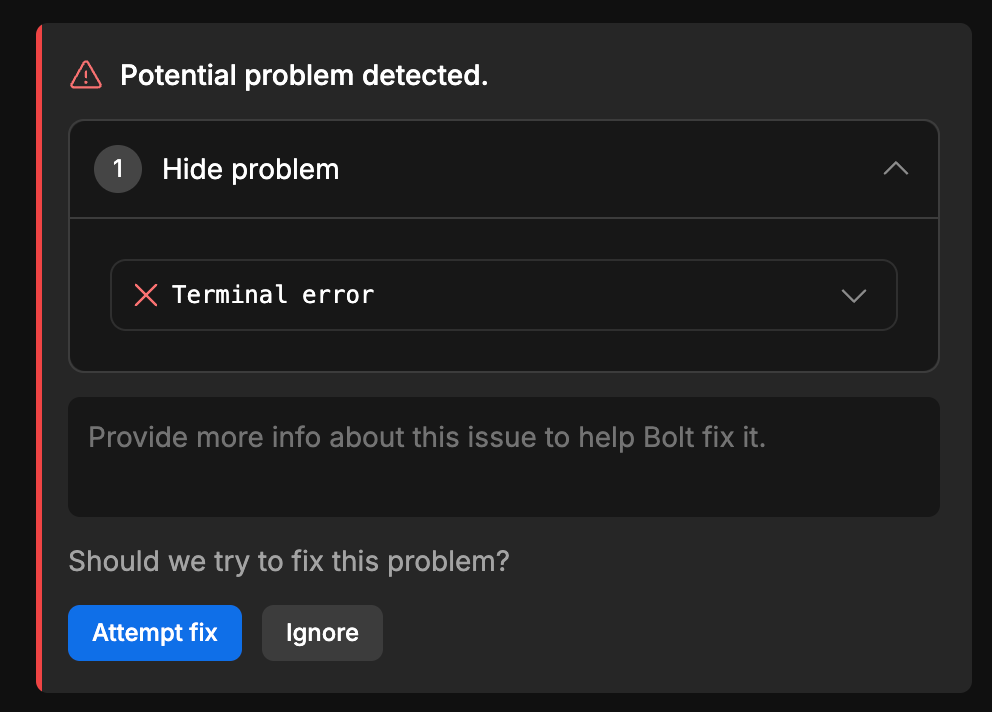The image size is (992, 712).
Task: Click the blank area right of the alert heading
Action: point(720,75)
